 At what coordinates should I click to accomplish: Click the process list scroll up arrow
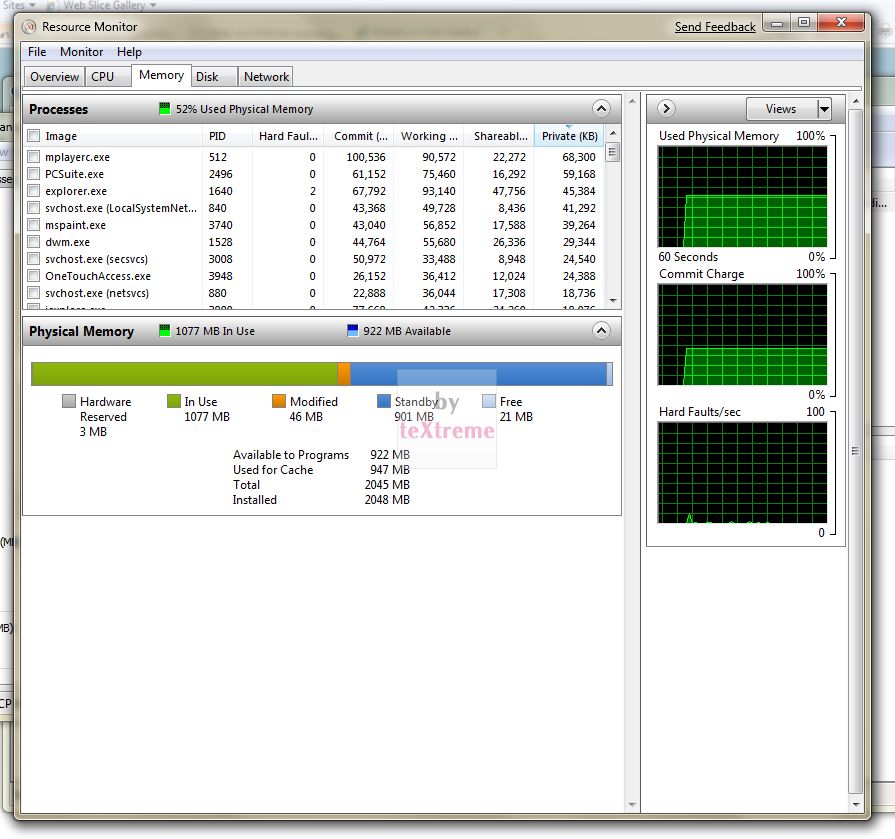(613, 133)
